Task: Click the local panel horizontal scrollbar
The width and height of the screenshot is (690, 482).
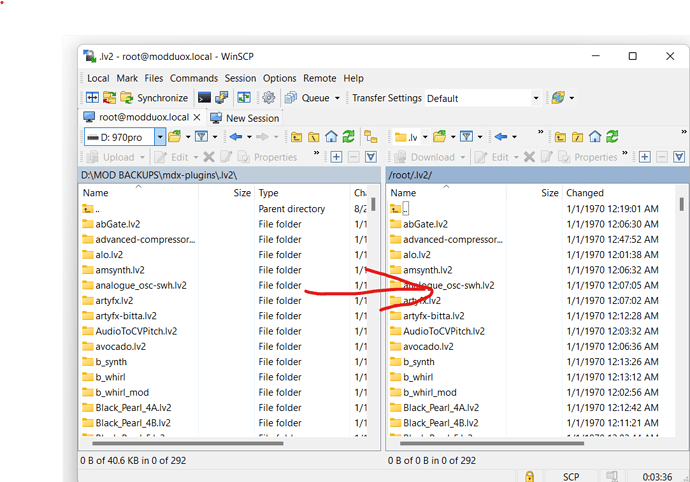Action: pyautogui.click(x=188, y=443)
